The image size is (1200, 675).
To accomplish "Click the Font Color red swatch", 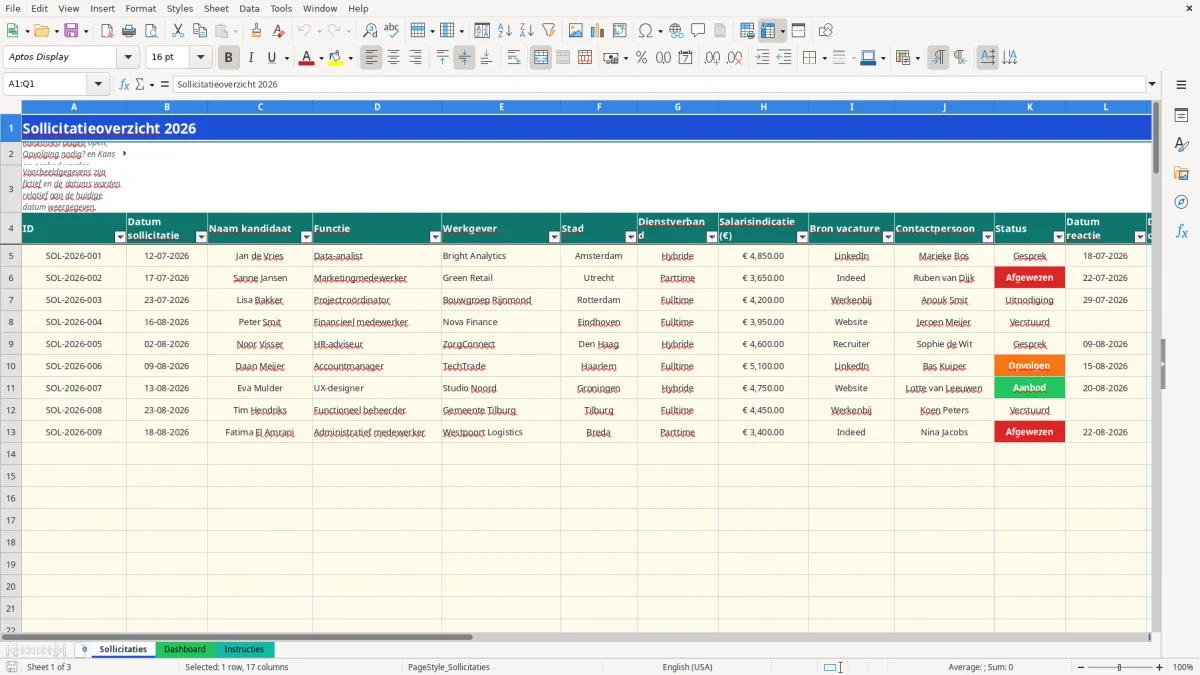I will (306, 58).
